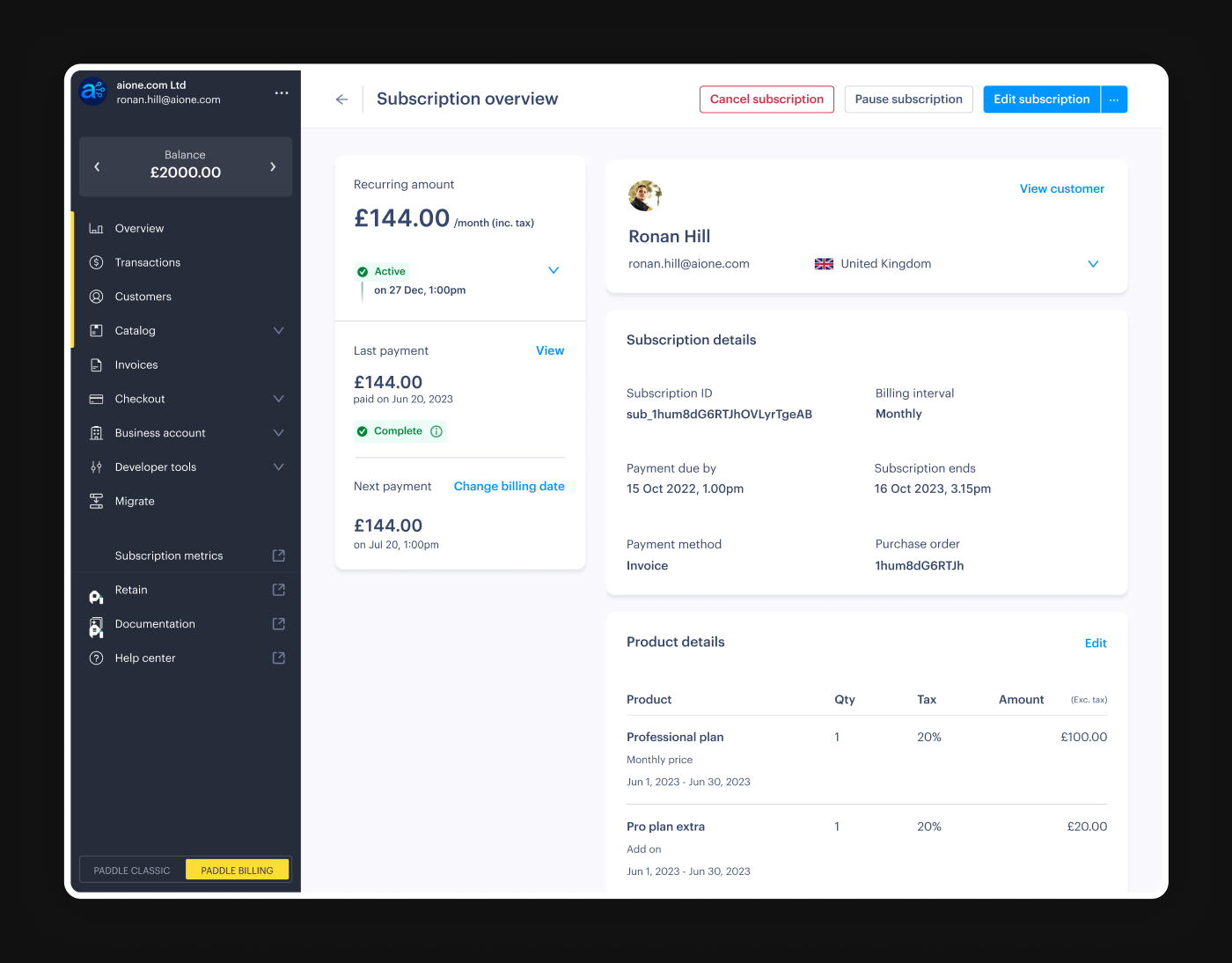The height and width of the screenshot is (963, 1232).
Task: Expand the Developer tools section
Action: (x=278, y=467)
